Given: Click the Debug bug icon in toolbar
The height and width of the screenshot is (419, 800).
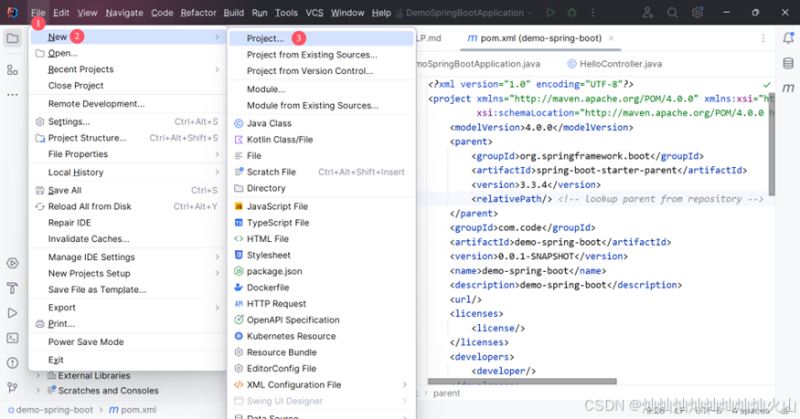Looking at the screenshot, I should pos(571,13).
